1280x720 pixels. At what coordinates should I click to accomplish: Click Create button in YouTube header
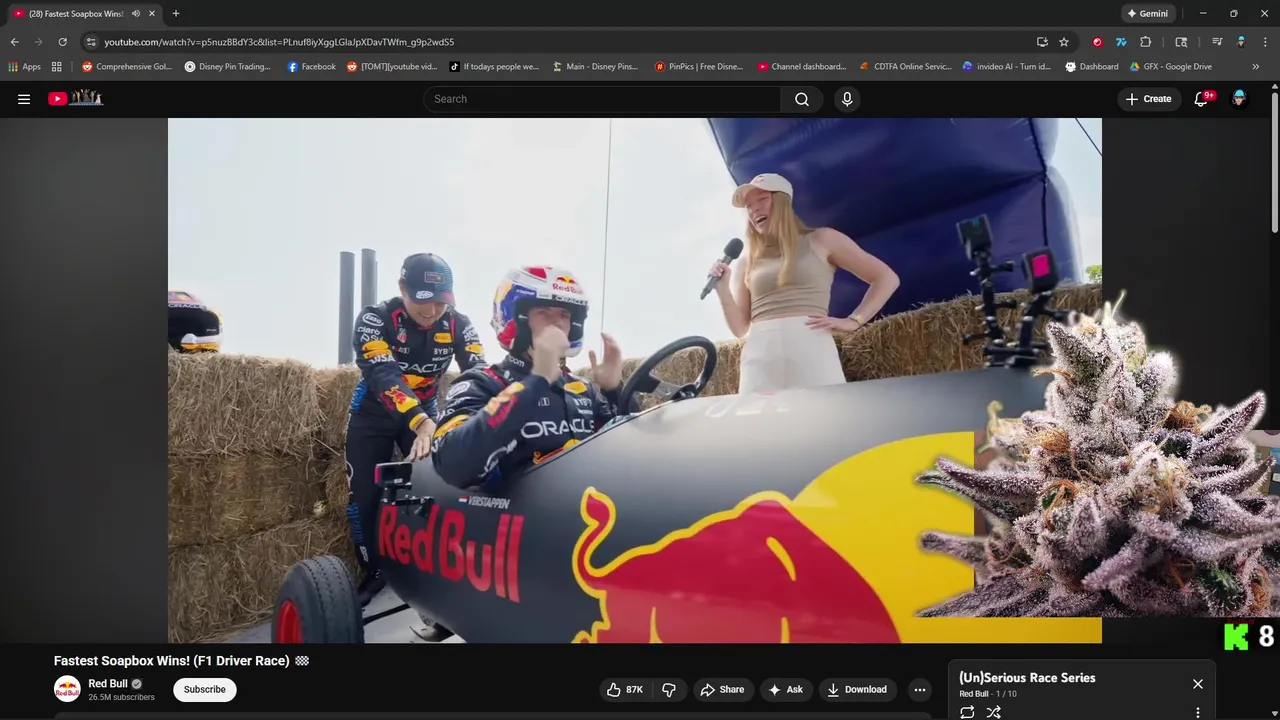(1149, 99)
